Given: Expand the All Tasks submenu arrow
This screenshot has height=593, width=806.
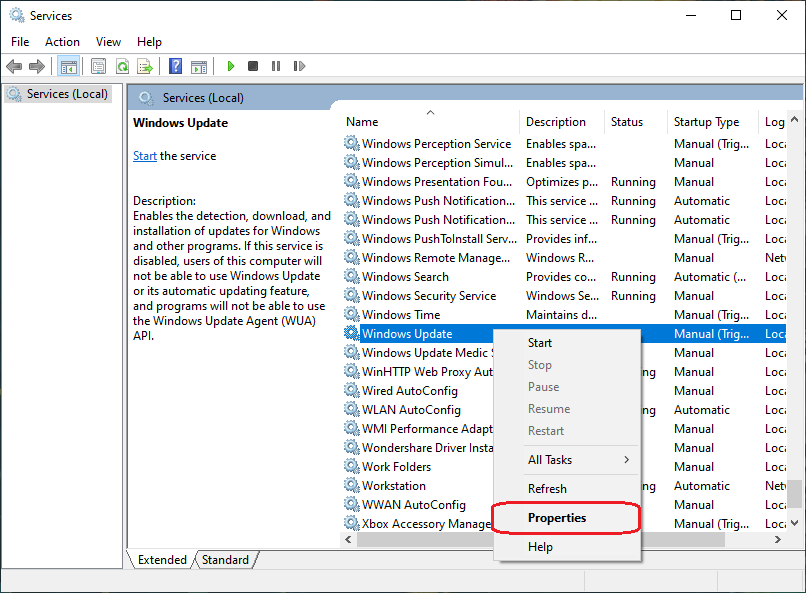Looking at the screenshot, I should click(627, 460).
